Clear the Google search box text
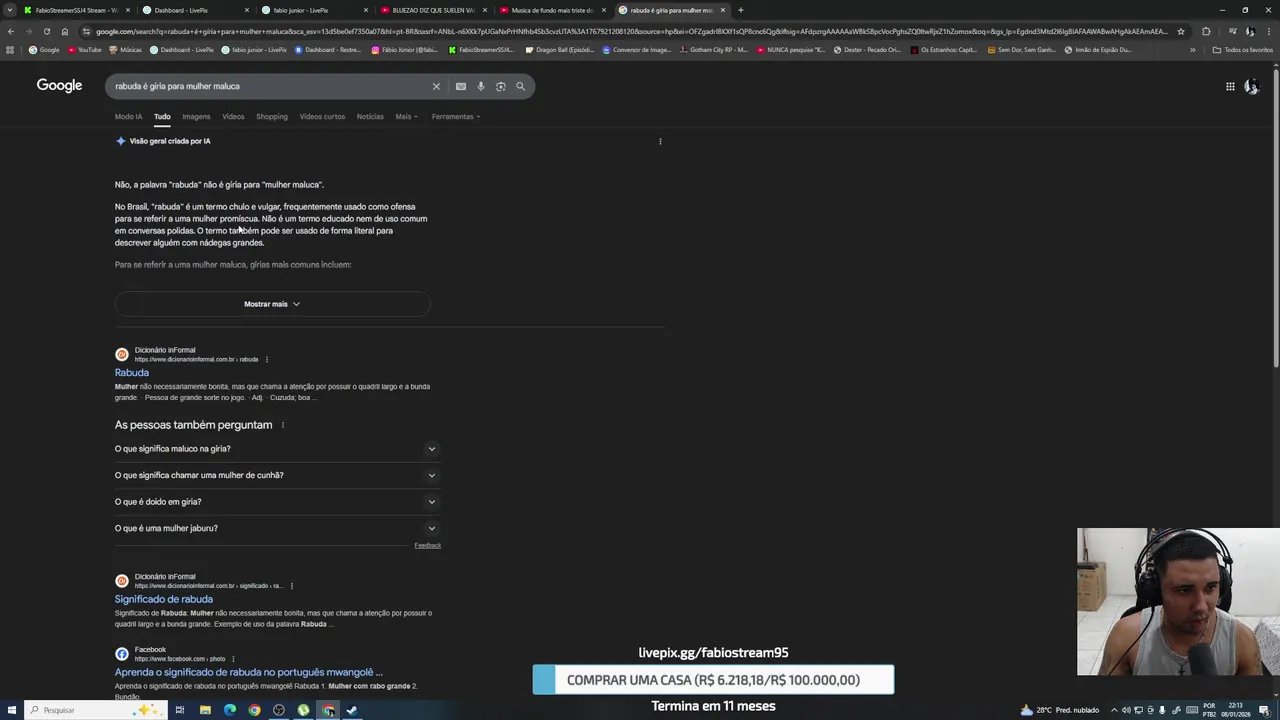1280x720 pixels. coord(436,86)
